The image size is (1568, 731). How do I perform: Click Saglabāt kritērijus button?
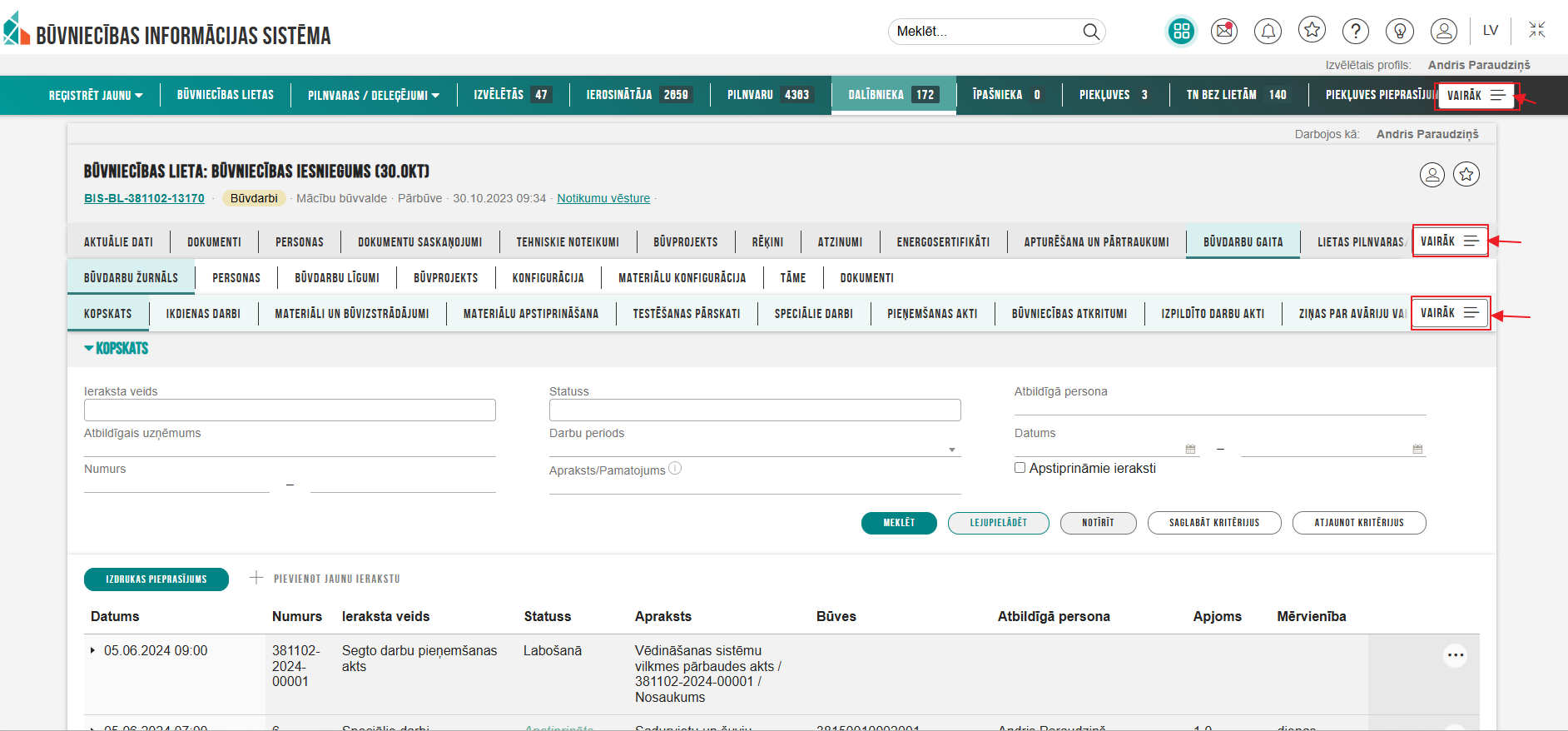point(1214,523)
